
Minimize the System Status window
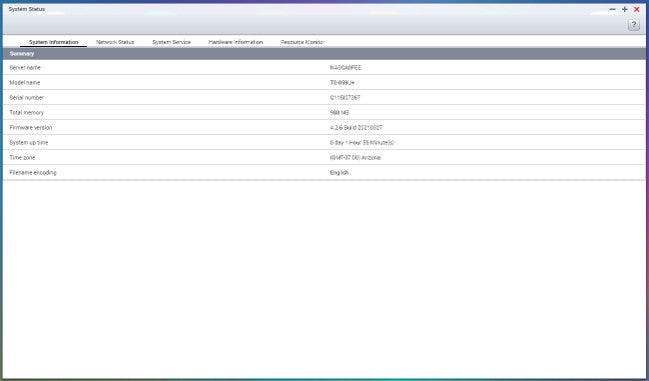point(613,9)
